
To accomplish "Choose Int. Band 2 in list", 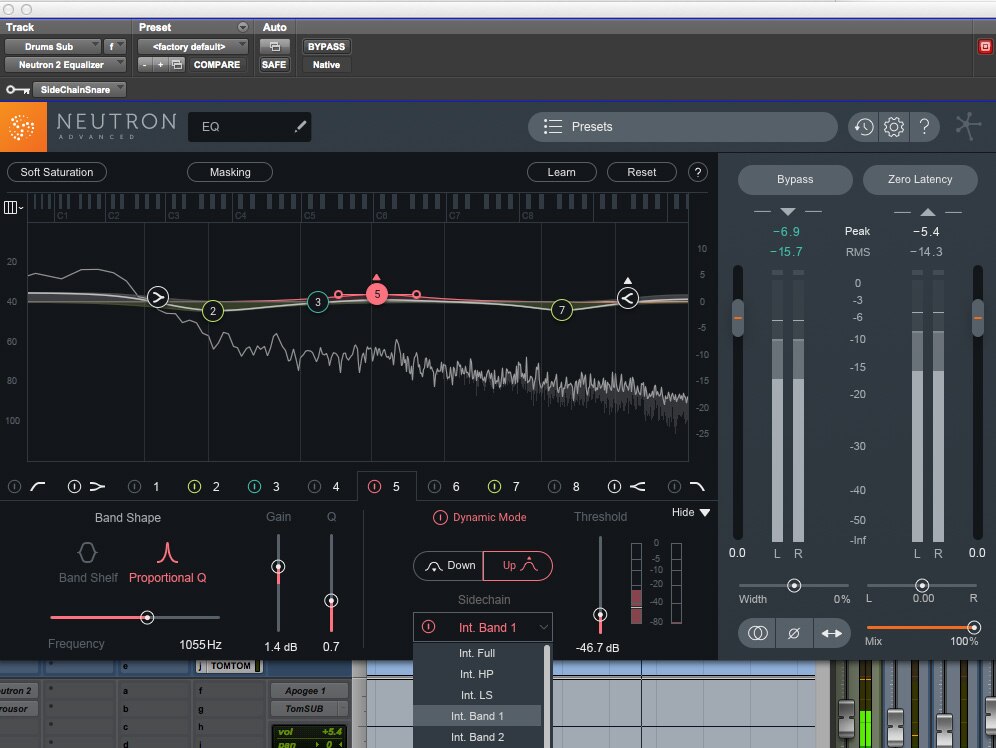I will [477, 737].
